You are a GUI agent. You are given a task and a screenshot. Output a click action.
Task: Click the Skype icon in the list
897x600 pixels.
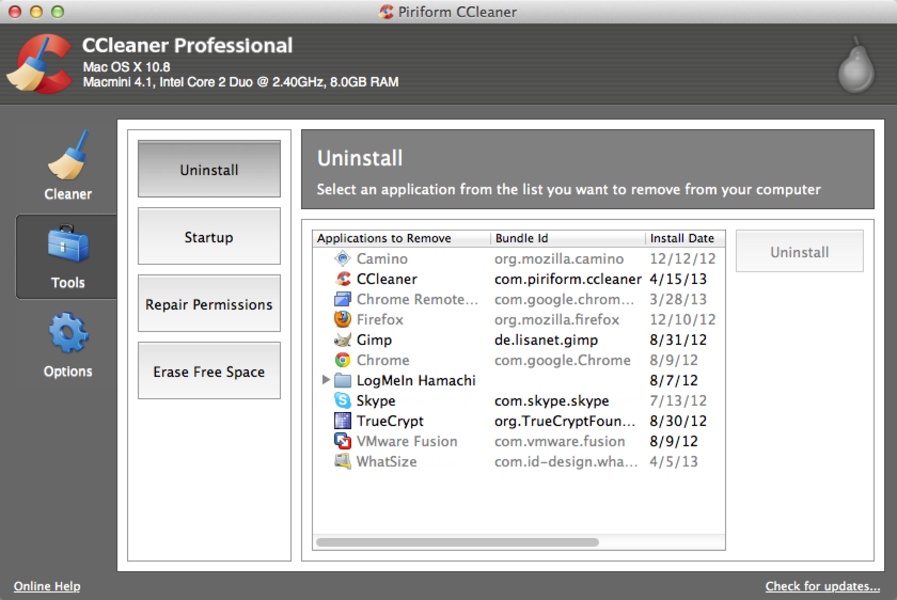pos(343,401)
